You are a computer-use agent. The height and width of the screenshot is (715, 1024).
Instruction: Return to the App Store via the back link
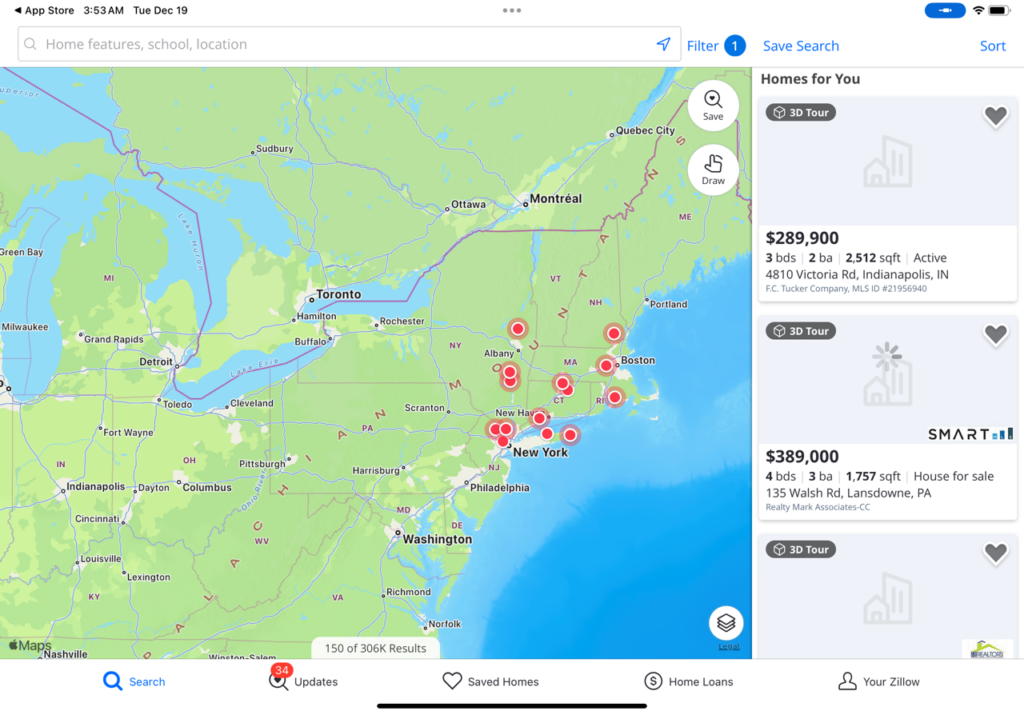click(44, 10)
